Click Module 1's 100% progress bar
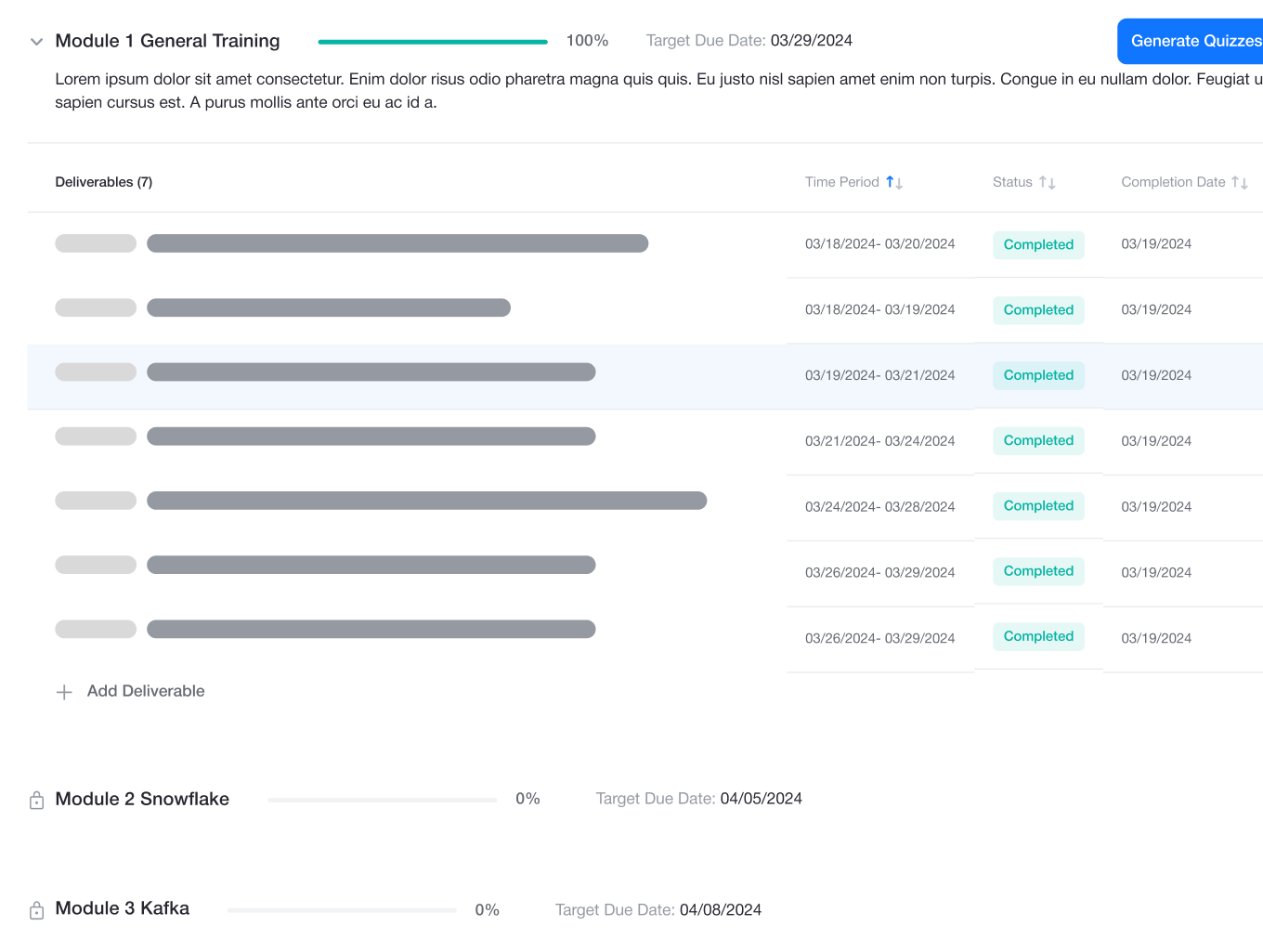Viewport: 1263px width, 952px height. tap(432, 41)
